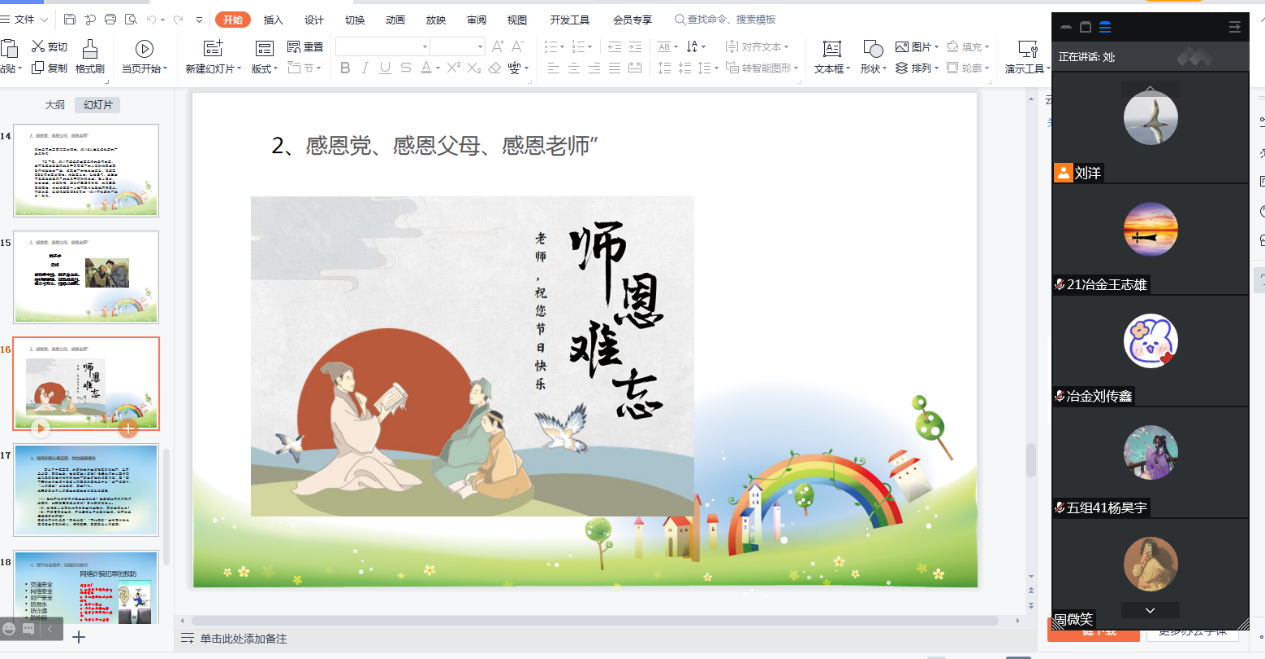
Task: Clear formatting with the eraser icon
Action: click(x=495, y=68)
